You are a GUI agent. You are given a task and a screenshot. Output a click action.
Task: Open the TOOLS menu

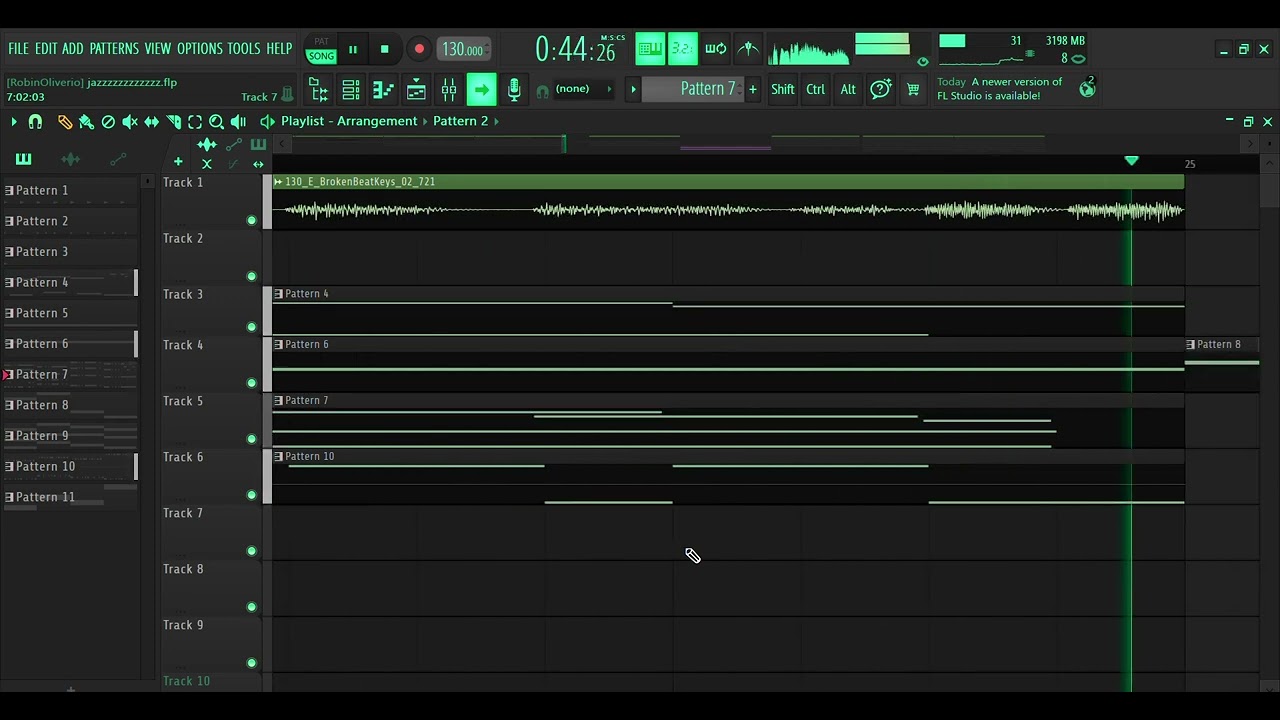243,48
